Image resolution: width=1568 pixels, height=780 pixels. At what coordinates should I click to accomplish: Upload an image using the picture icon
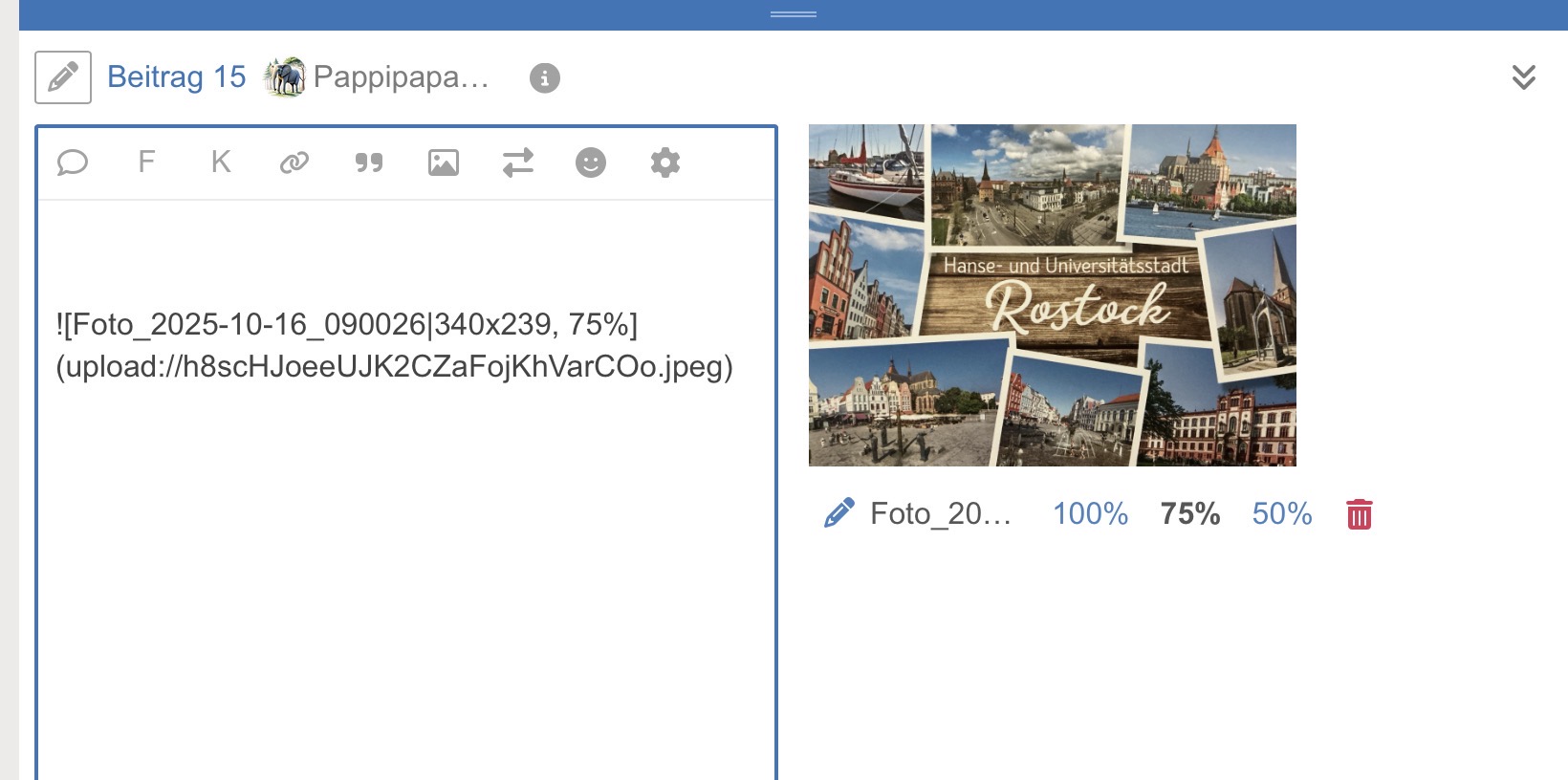(x=444, y=162)
